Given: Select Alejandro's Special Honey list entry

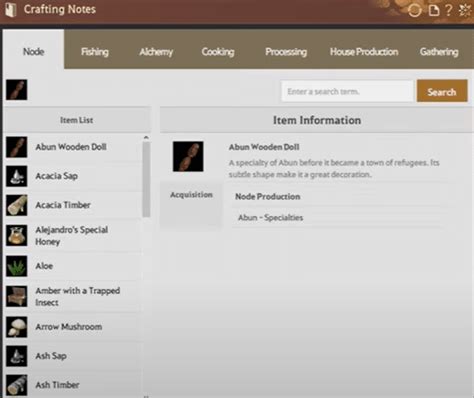Looking at the screenshot, I should click(72, 235).
